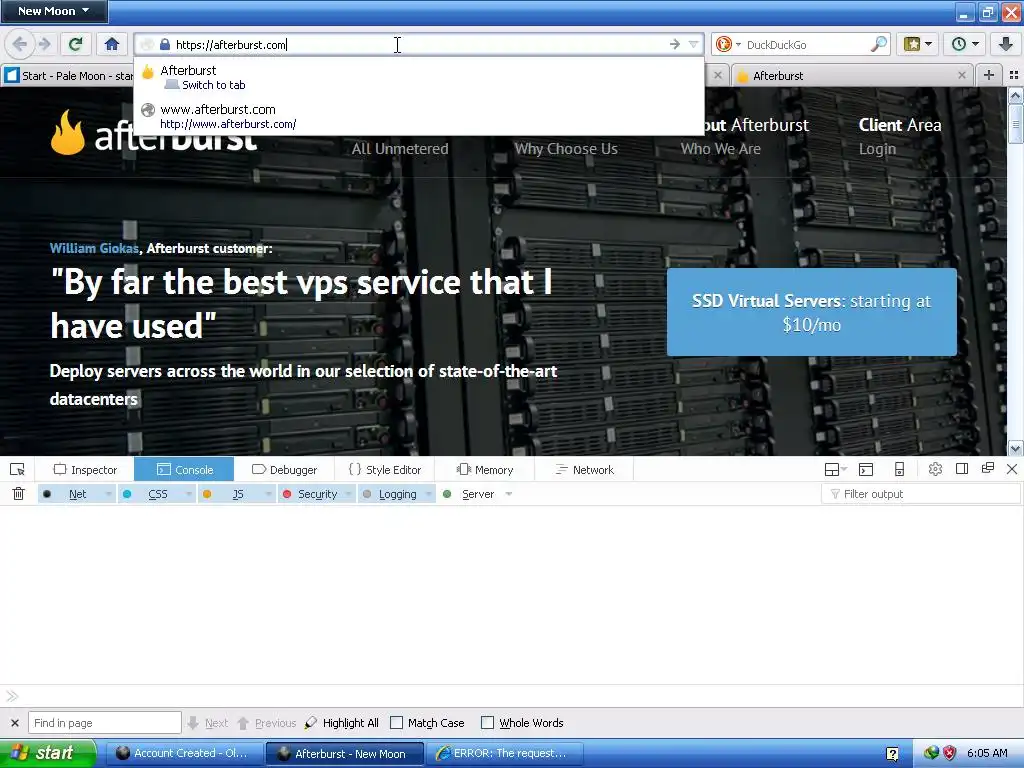Click the Afterburst flame logo

[68, 132]
